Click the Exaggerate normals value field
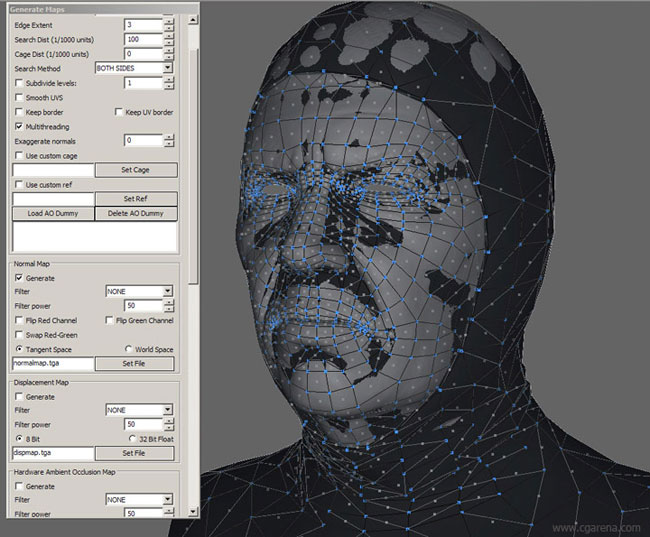The image size is (650, 537). coord(143,140)
